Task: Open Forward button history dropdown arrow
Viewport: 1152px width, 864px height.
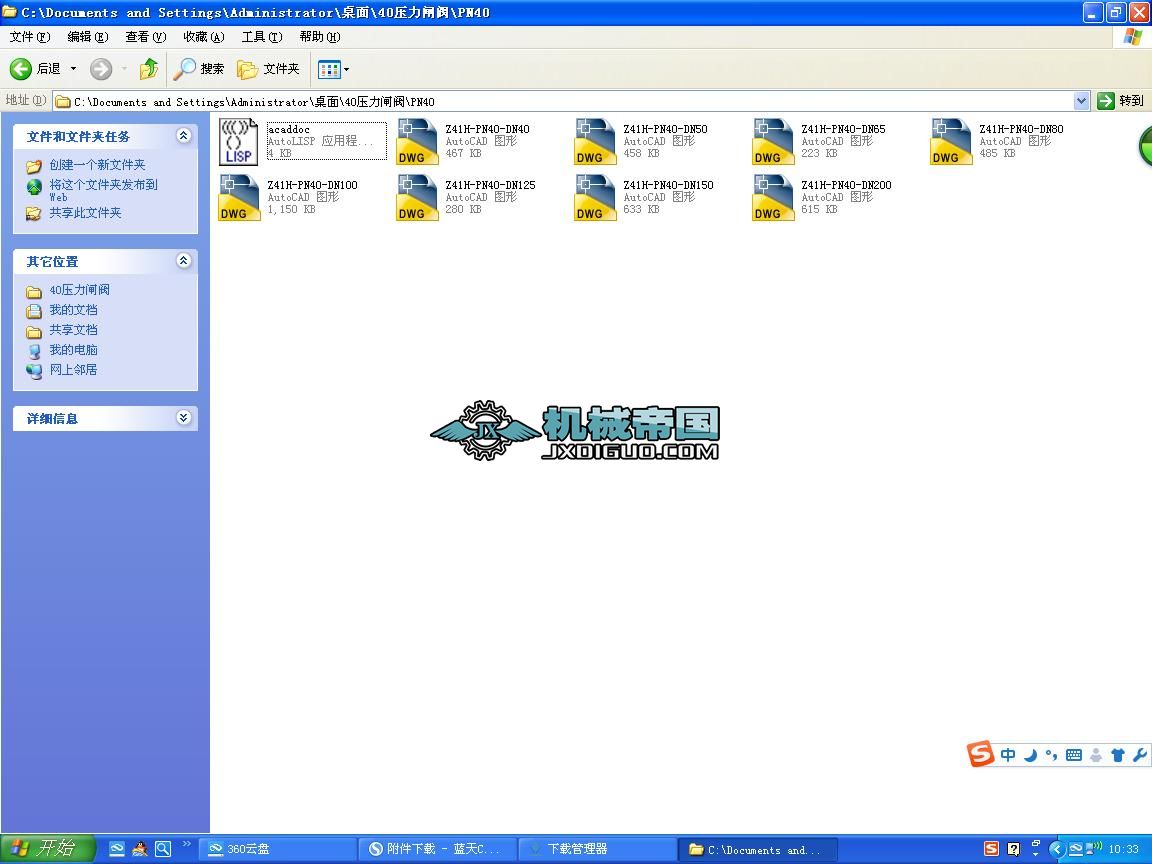Action: click(124, 69)
